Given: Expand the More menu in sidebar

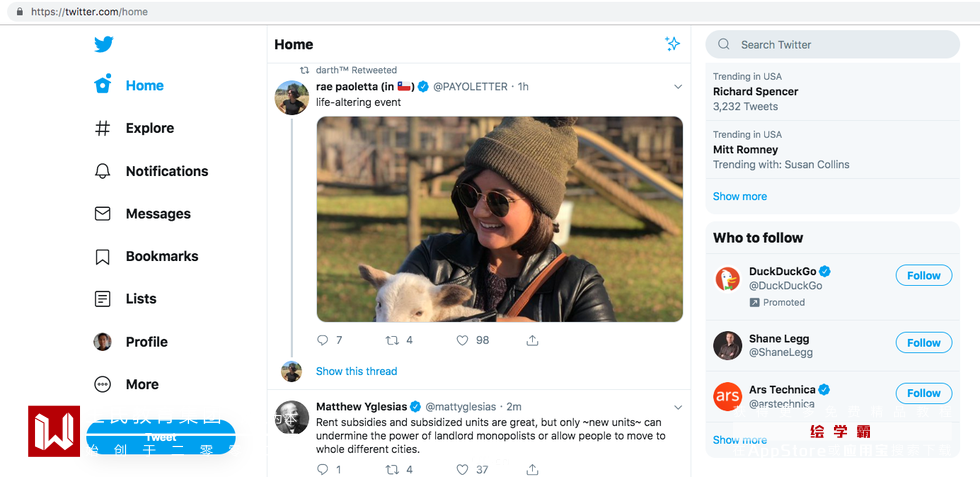Looking at the screenshot, I should (103, 384).
